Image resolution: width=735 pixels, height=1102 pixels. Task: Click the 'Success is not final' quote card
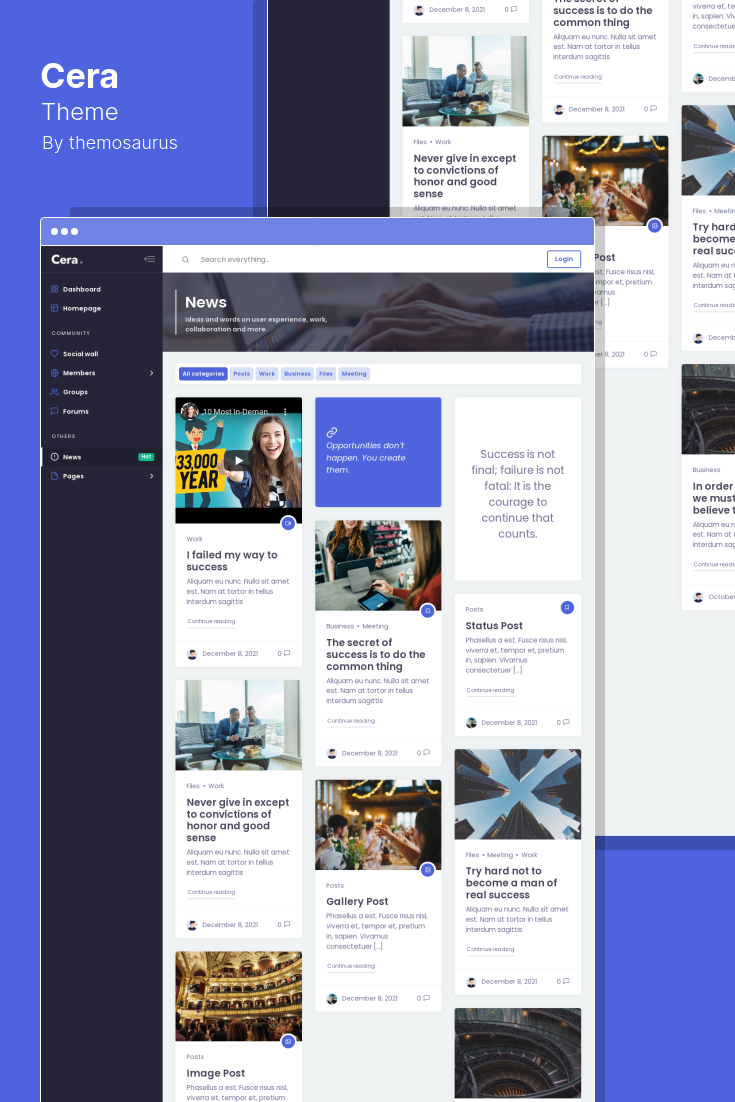pyautogui.click(x=518, y=489)
